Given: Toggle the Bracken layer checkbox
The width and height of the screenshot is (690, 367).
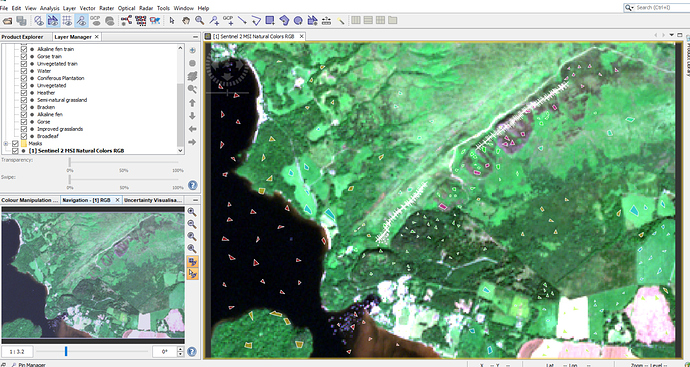Looking at the screenshot, I should click(24, 107).
